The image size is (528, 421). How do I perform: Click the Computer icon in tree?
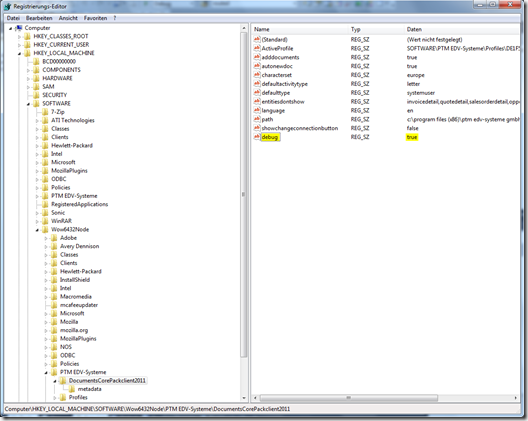[x=19, y=28]
